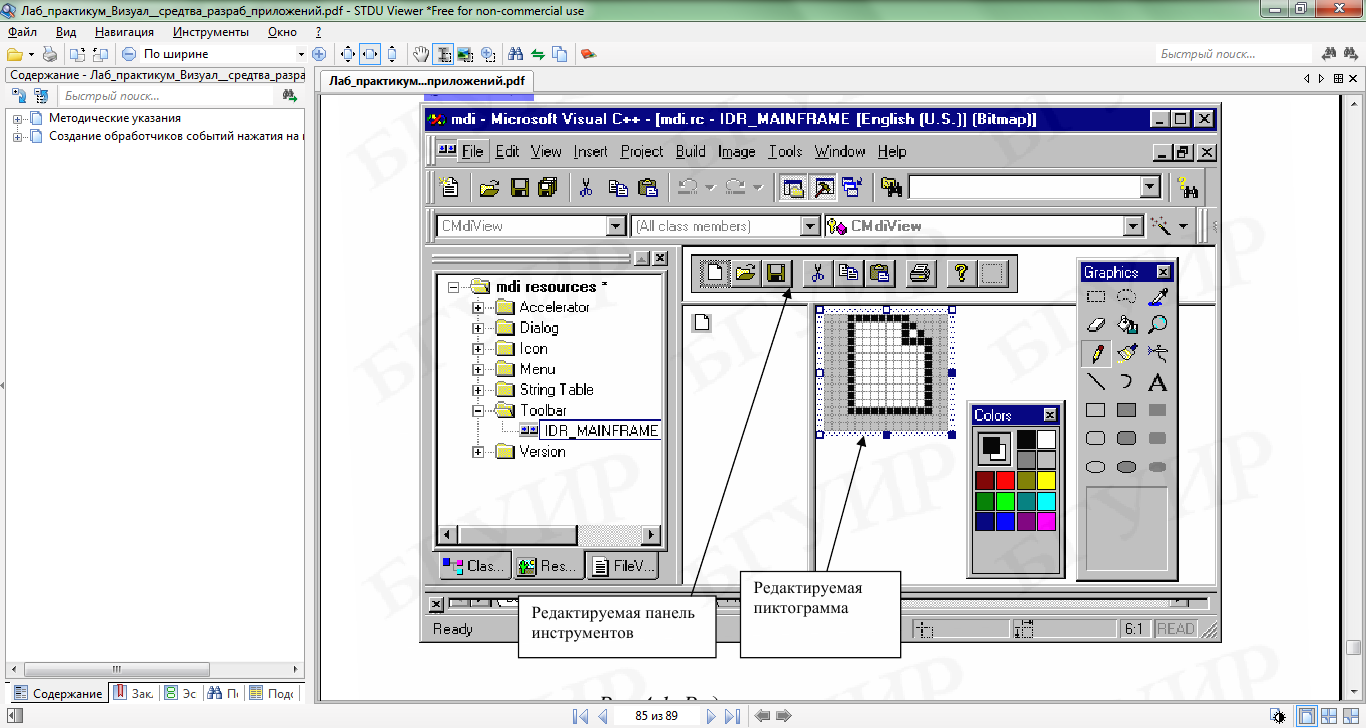Show the tab list grid button
Screen dimensions: 1366x728
click(1338, 78)
